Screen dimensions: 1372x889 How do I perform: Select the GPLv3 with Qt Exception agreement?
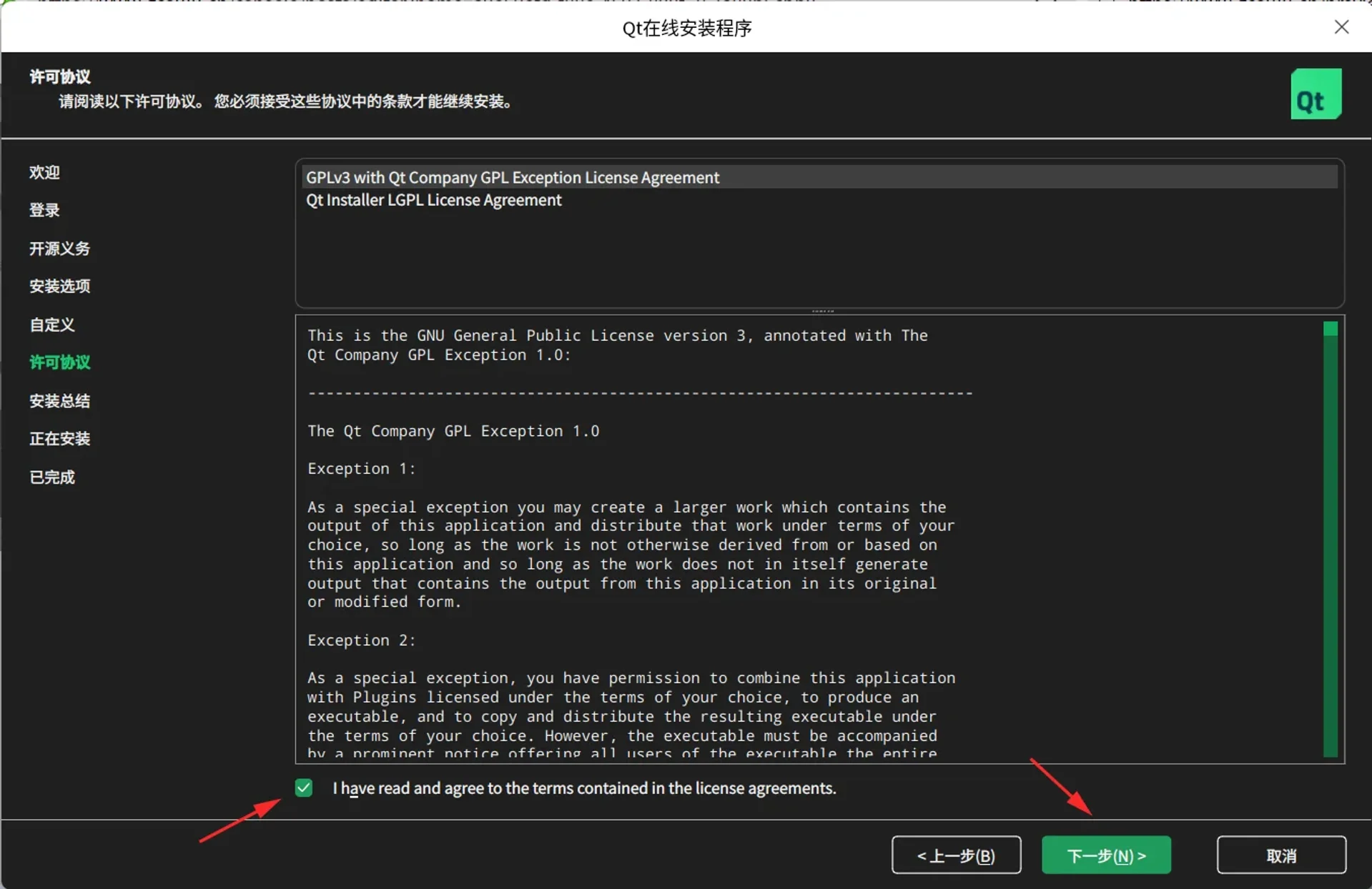(512, 177)
